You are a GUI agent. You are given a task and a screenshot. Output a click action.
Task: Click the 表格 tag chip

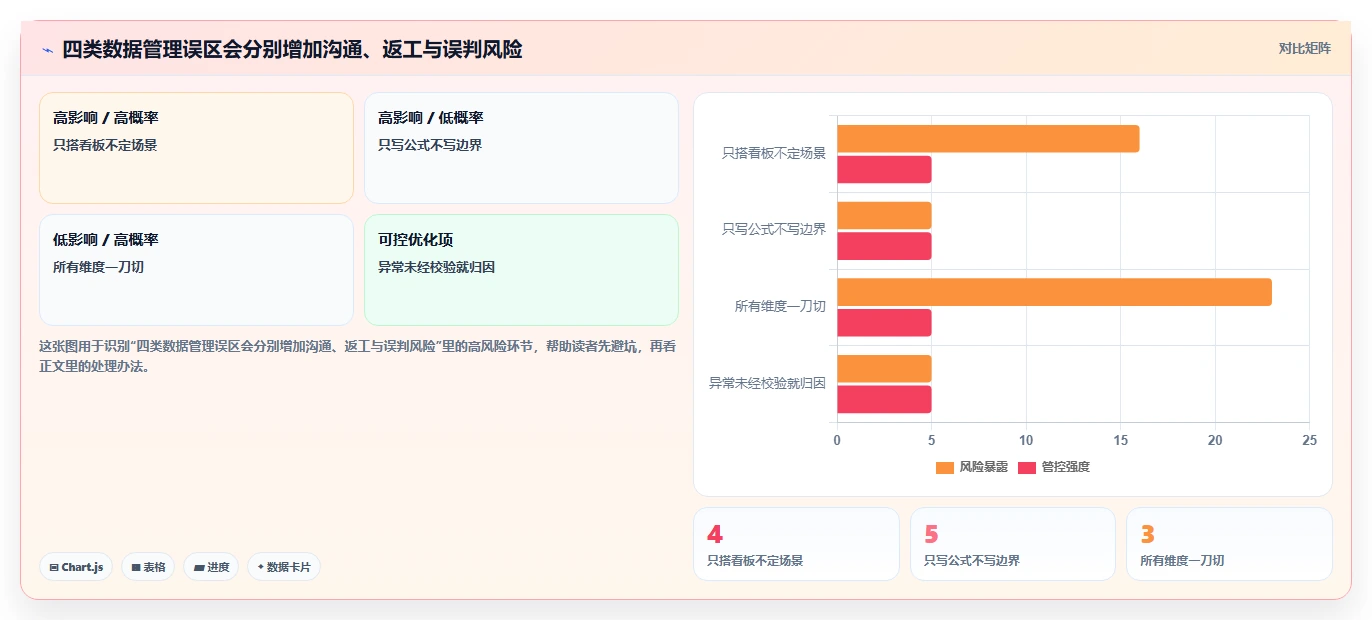pos(148,567)
